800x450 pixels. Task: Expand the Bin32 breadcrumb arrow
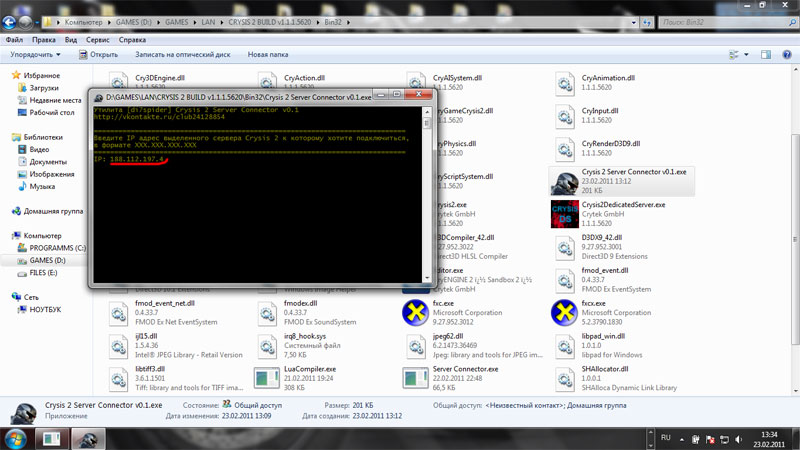(x=348, y=22)
